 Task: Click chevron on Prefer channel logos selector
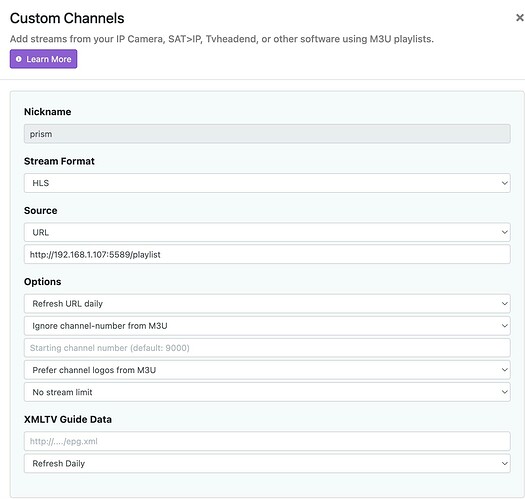[x=504, y=370]
